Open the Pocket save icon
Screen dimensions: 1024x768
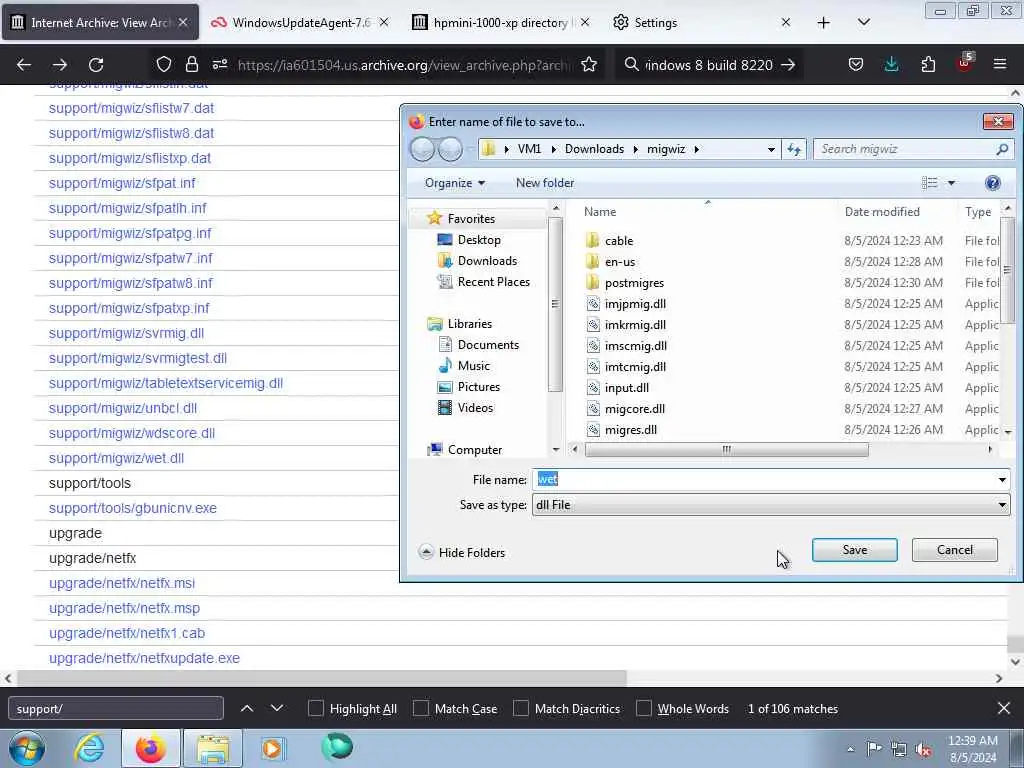856,64
